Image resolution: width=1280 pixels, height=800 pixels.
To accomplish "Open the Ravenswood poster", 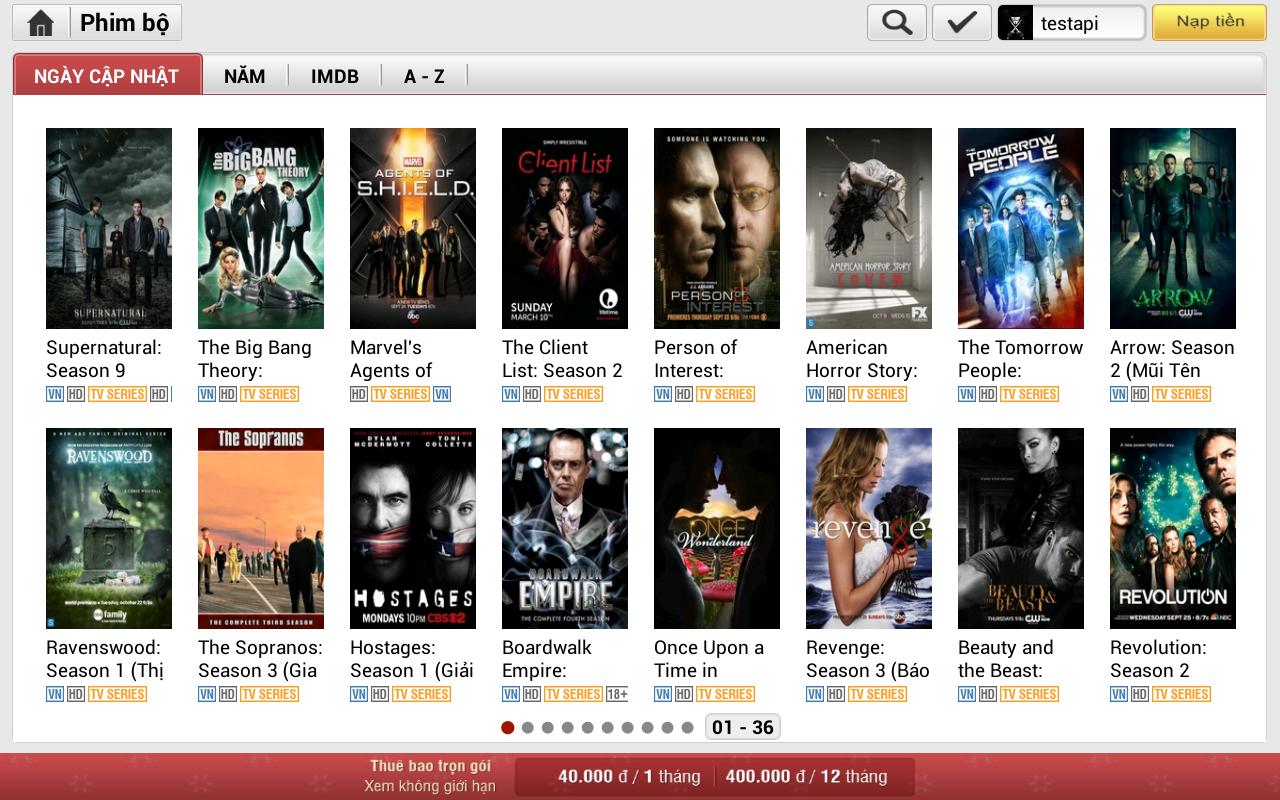I will point(109,528).
